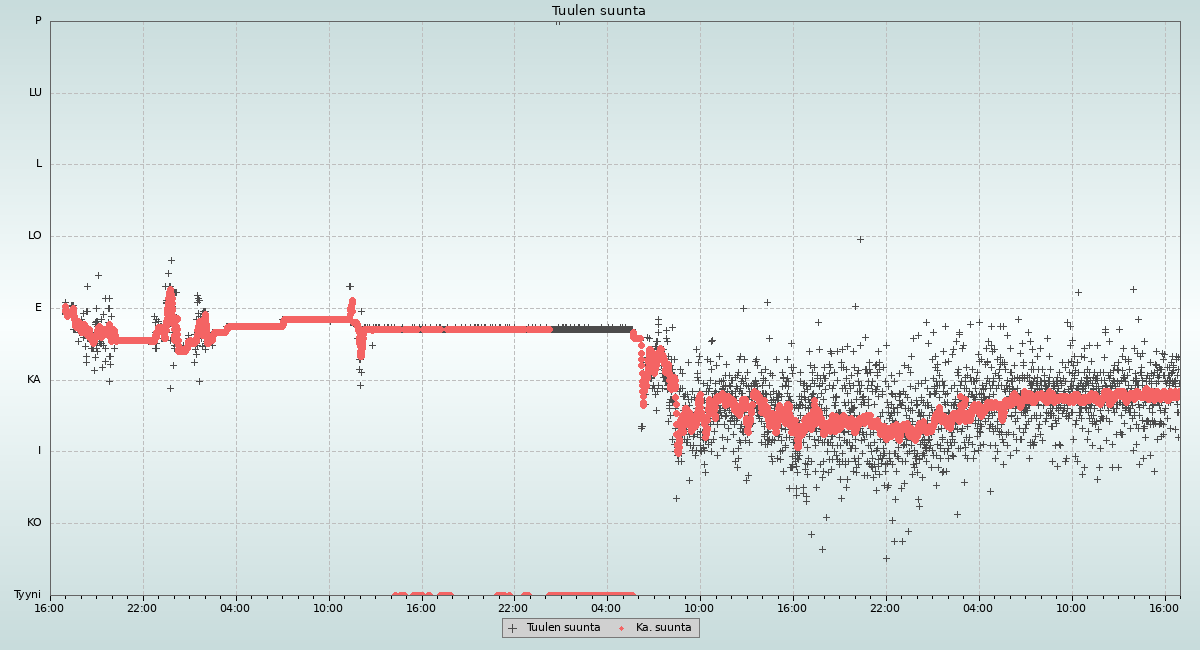This screenshot has height=650, width=1200.
Task: Click the isolated outlier point near LO level
Action: pos(860,239)
